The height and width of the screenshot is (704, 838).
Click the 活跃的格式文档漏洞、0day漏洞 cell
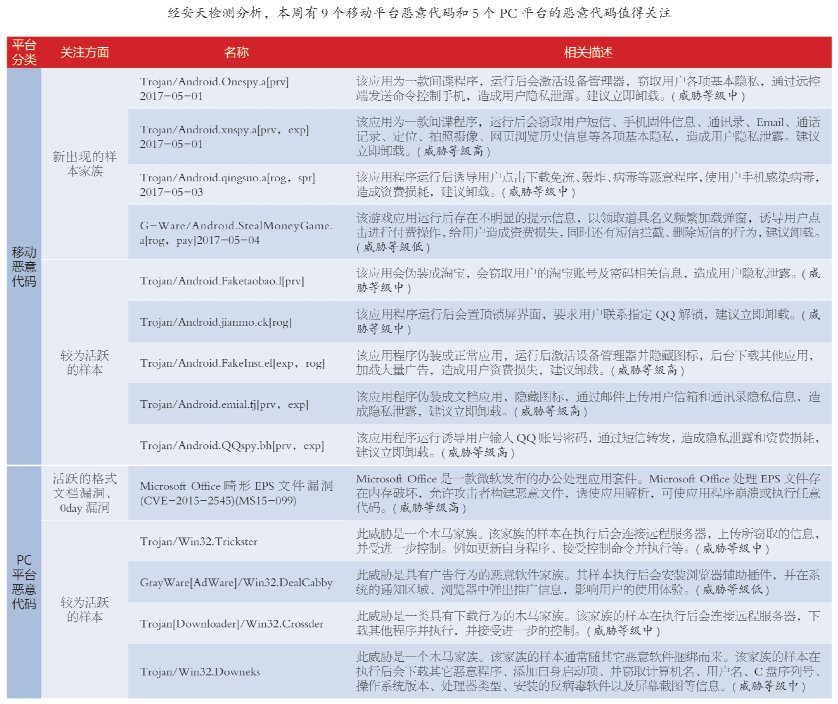pyautogui.click(x=84, y=493)
